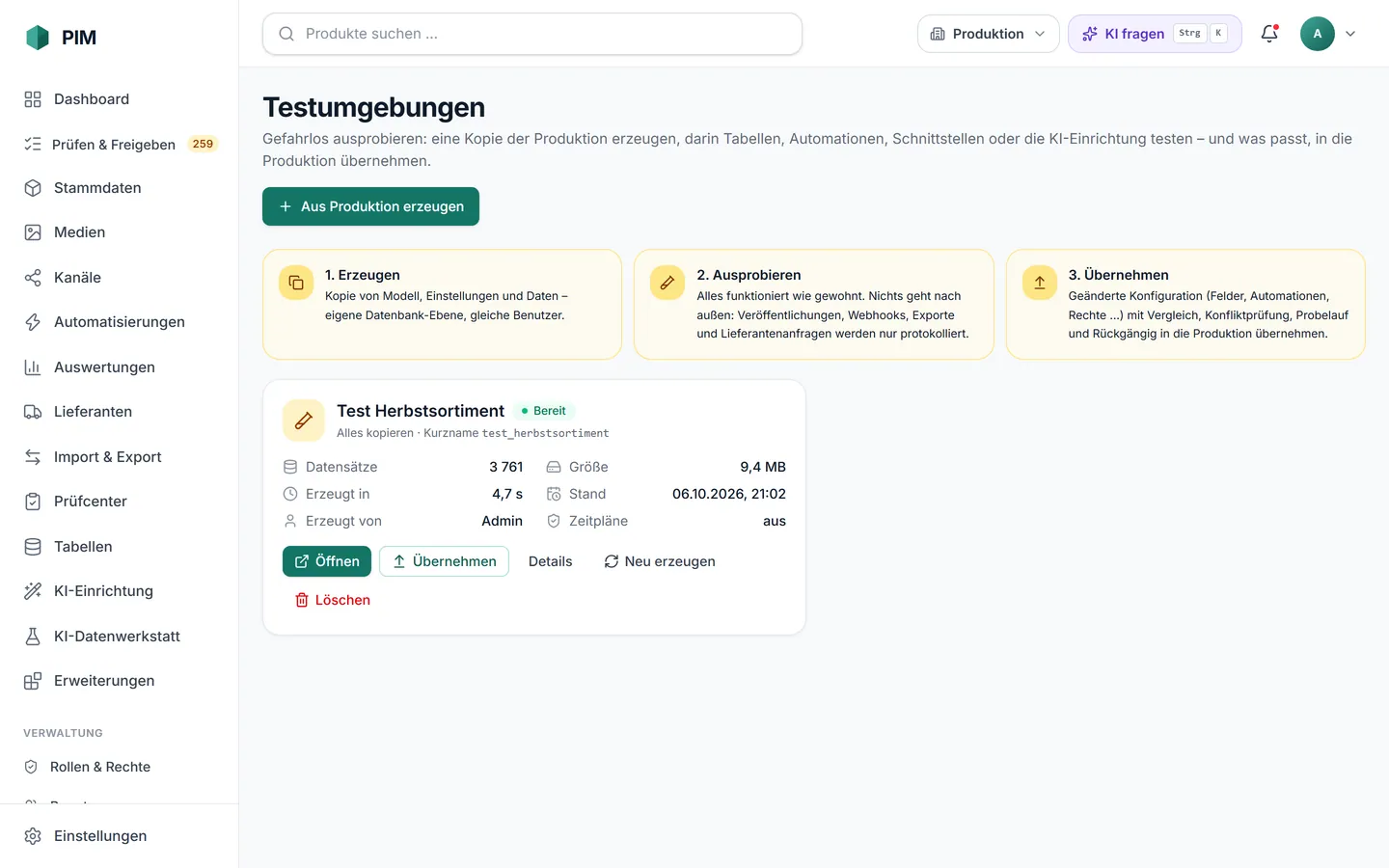Click the Übernehmen step upload icon
The image size is (1389, 868).
(1040, 283)
